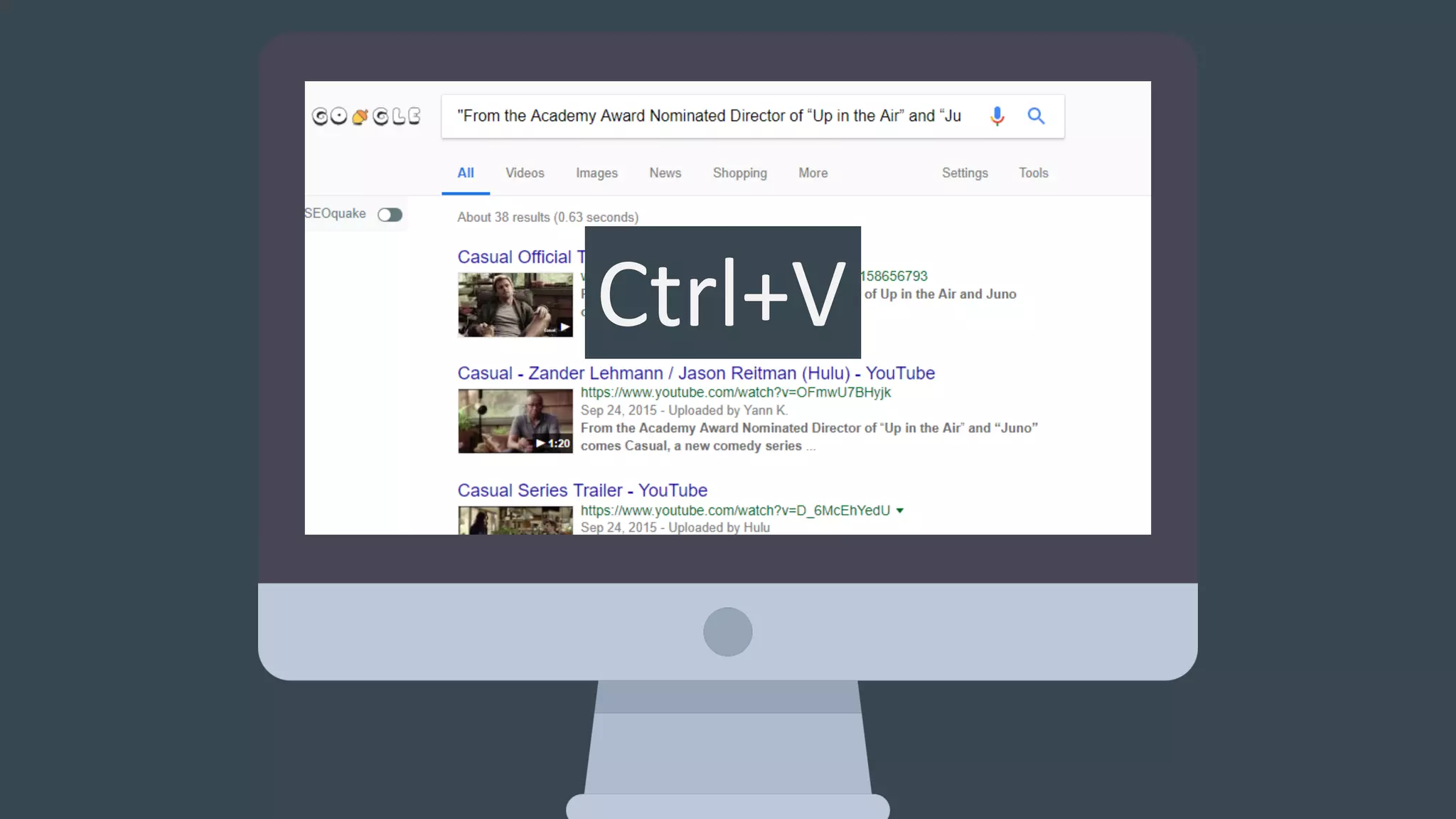Click 'comes Casual, a new comedy series' snippet
Screen dimensions: 1456x819
click(x=691, y=446)
